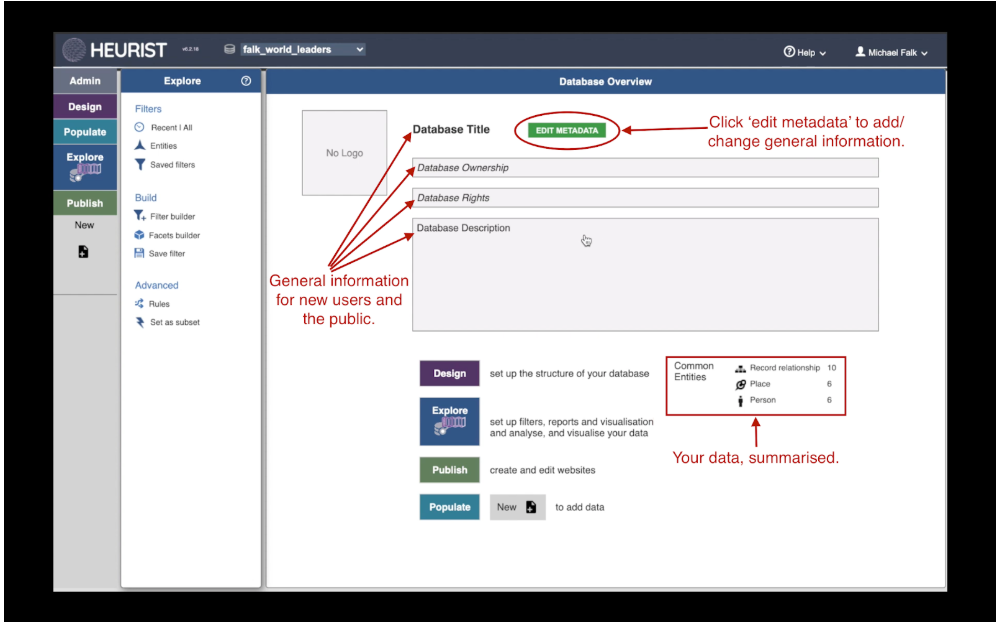Click the Entities icon in Filters
996x622 pixels.
tap(140, 145)
